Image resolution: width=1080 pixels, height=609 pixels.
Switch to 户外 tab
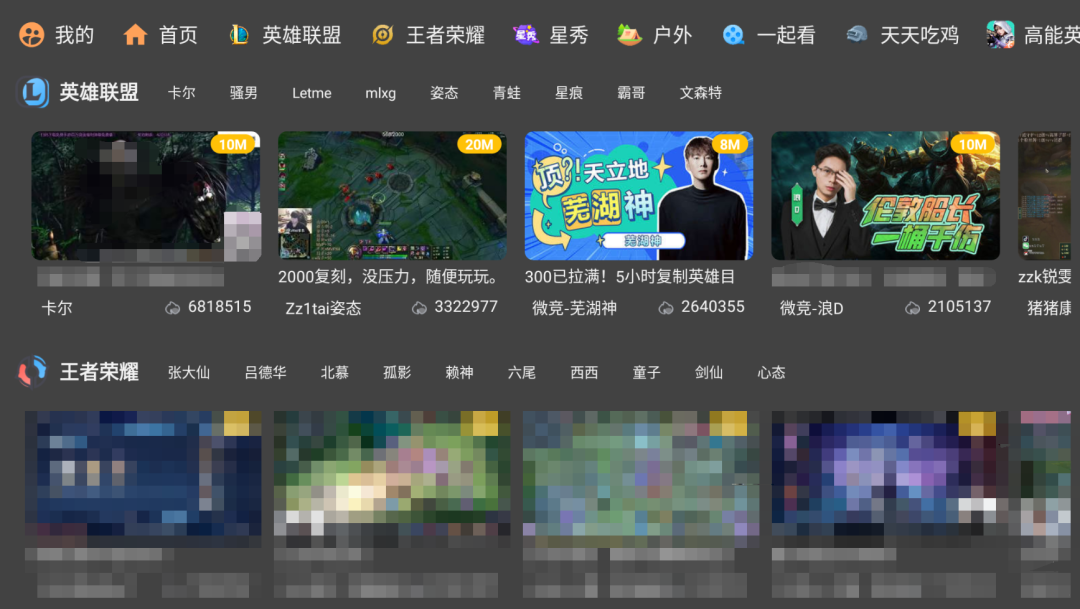click(672, 34)
